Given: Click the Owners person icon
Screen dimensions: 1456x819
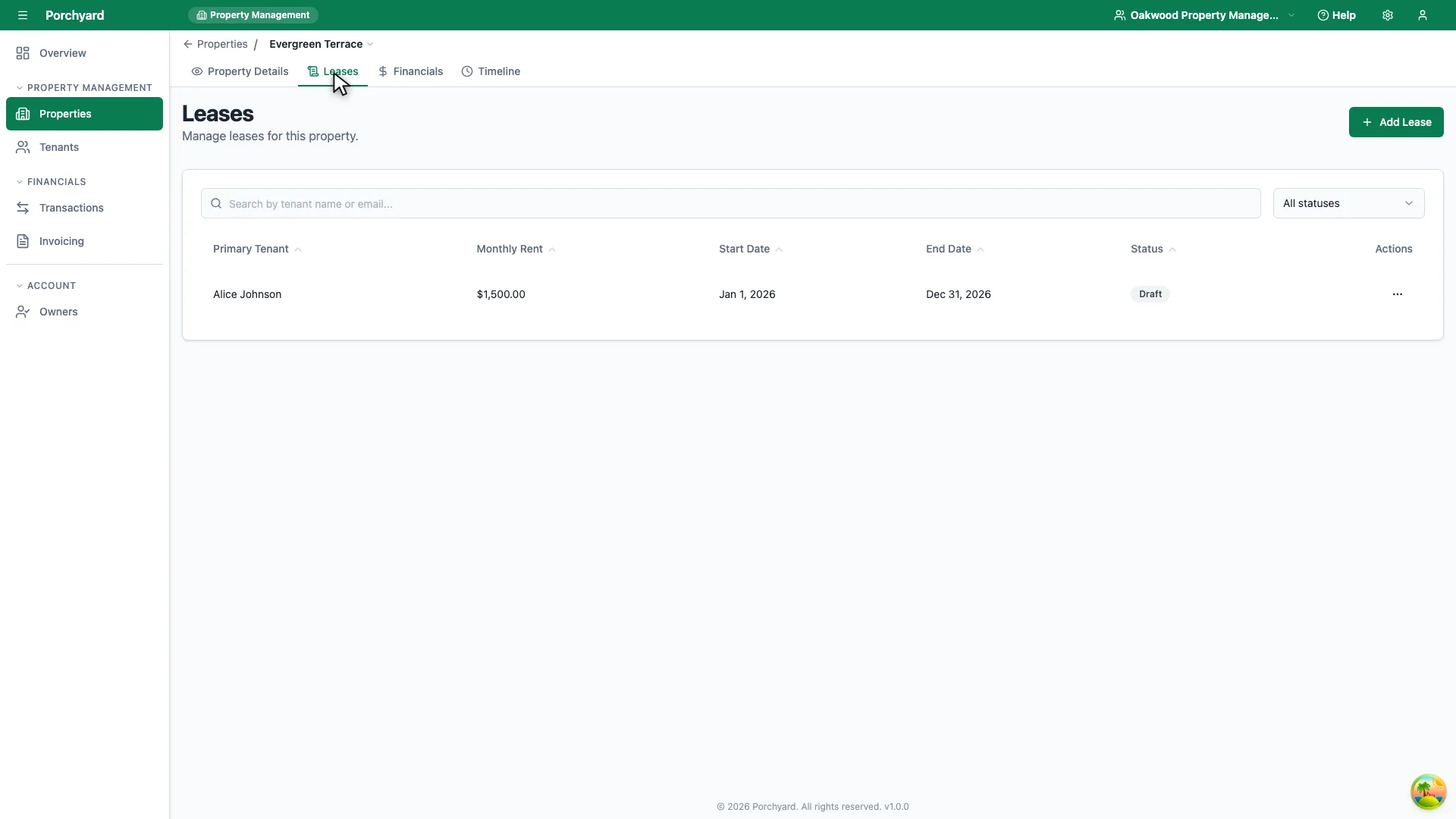Looking at the screenshot, I should pos(23,312).
